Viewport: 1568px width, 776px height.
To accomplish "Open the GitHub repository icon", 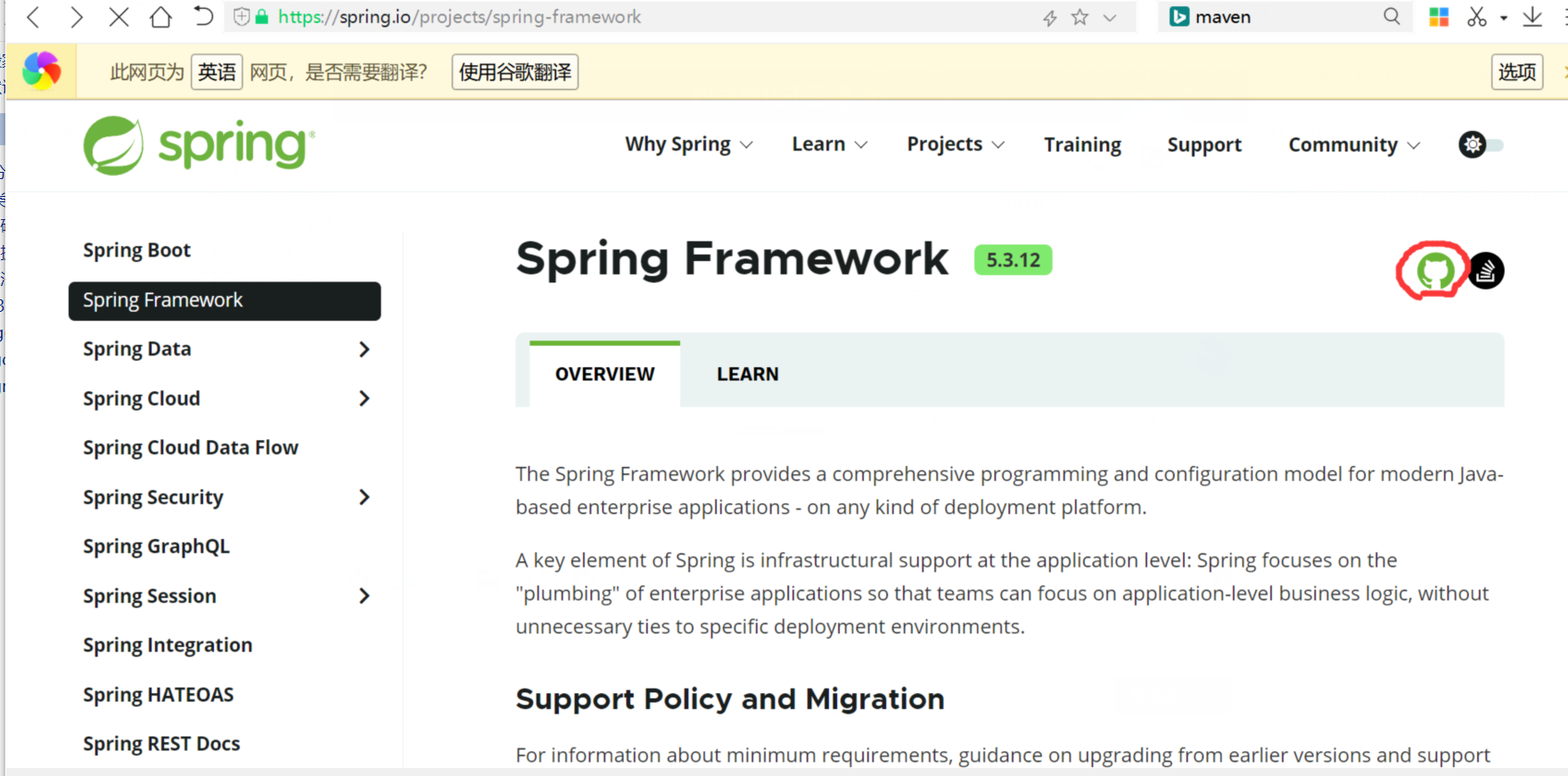I will coord(1434,271).
